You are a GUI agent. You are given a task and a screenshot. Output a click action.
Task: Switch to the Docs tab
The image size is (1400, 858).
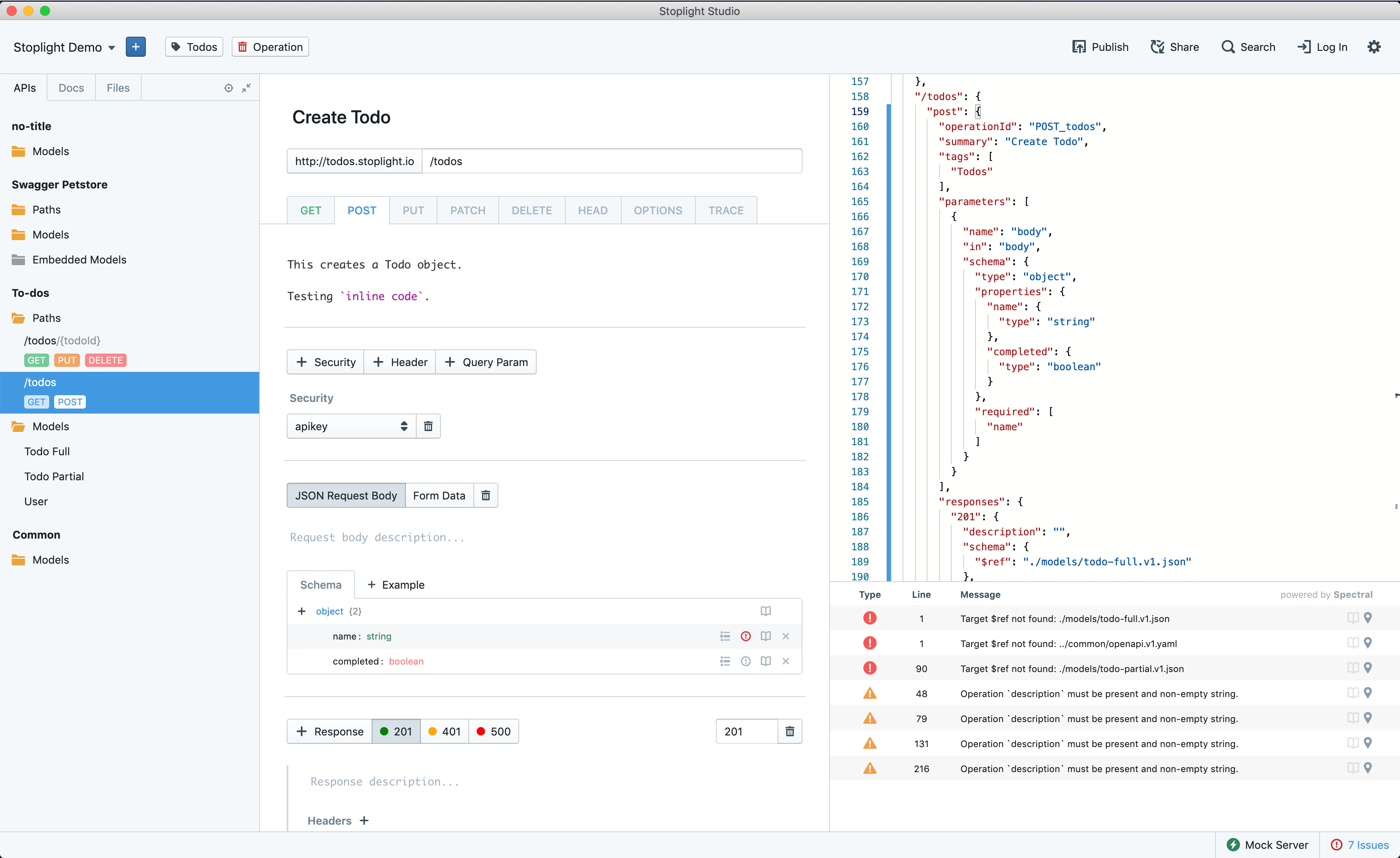click(71, 88)
